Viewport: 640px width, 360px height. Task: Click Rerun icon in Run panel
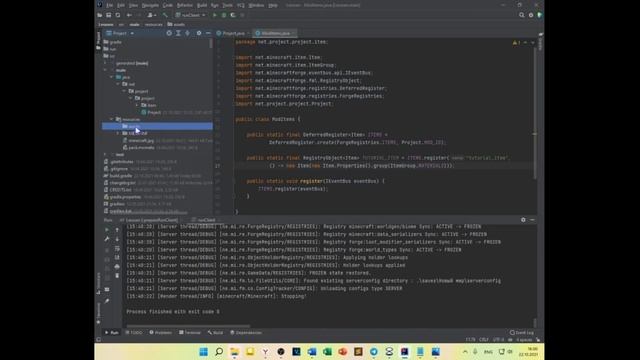click(107, 230)
